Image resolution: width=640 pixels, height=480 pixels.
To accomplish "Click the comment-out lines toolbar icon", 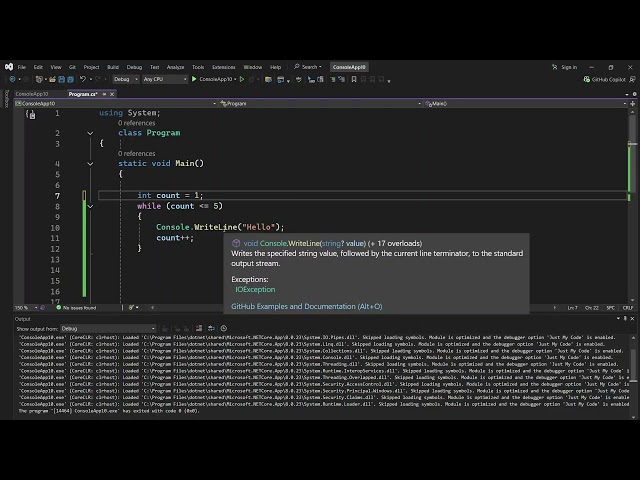I will coord(333,79).
